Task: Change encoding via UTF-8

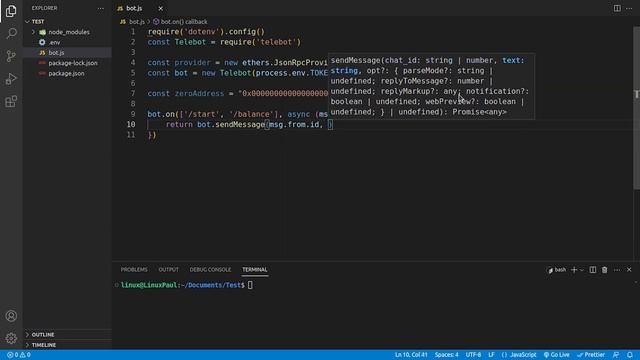Action: [473, 355]
